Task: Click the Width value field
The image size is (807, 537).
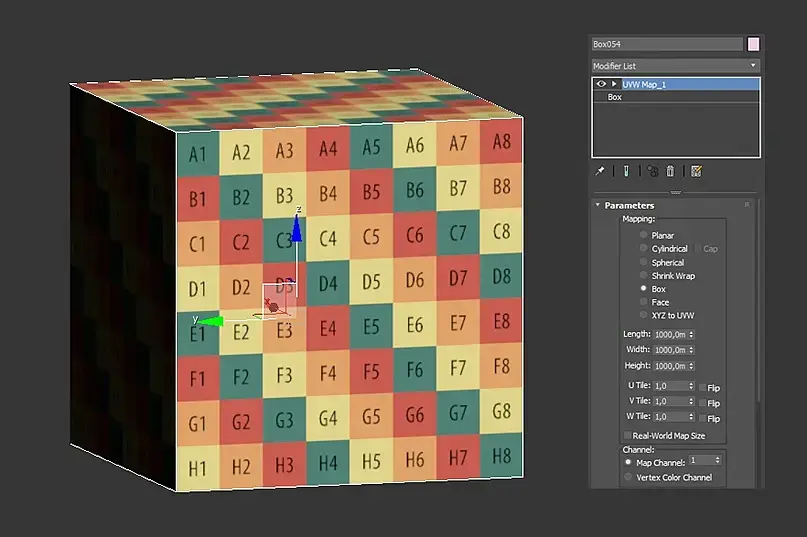Action: [671, 350]
